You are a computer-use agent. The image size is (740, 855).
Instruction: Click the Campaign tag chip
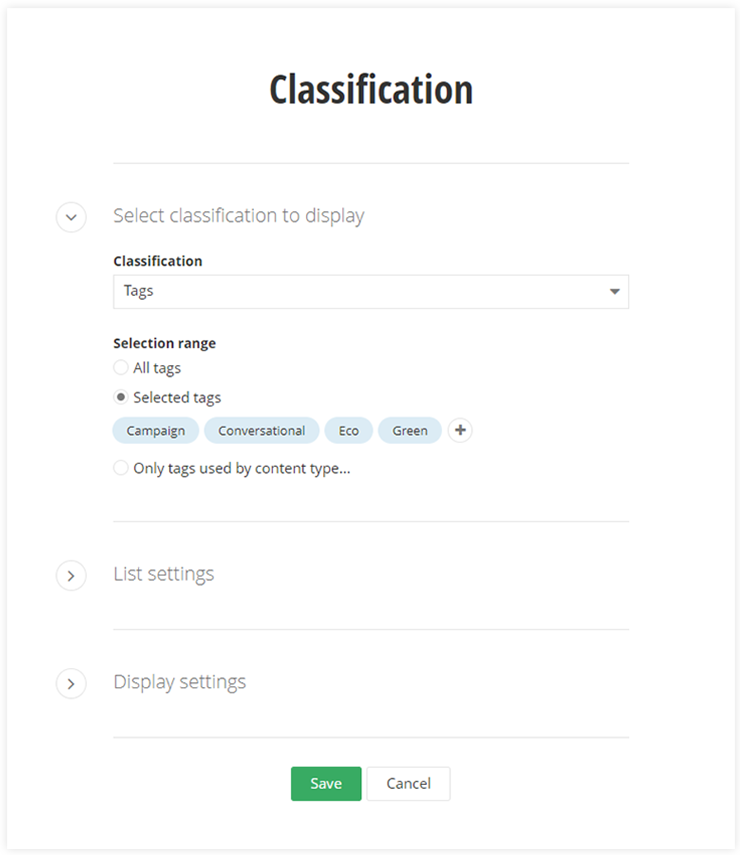(156, 431)
